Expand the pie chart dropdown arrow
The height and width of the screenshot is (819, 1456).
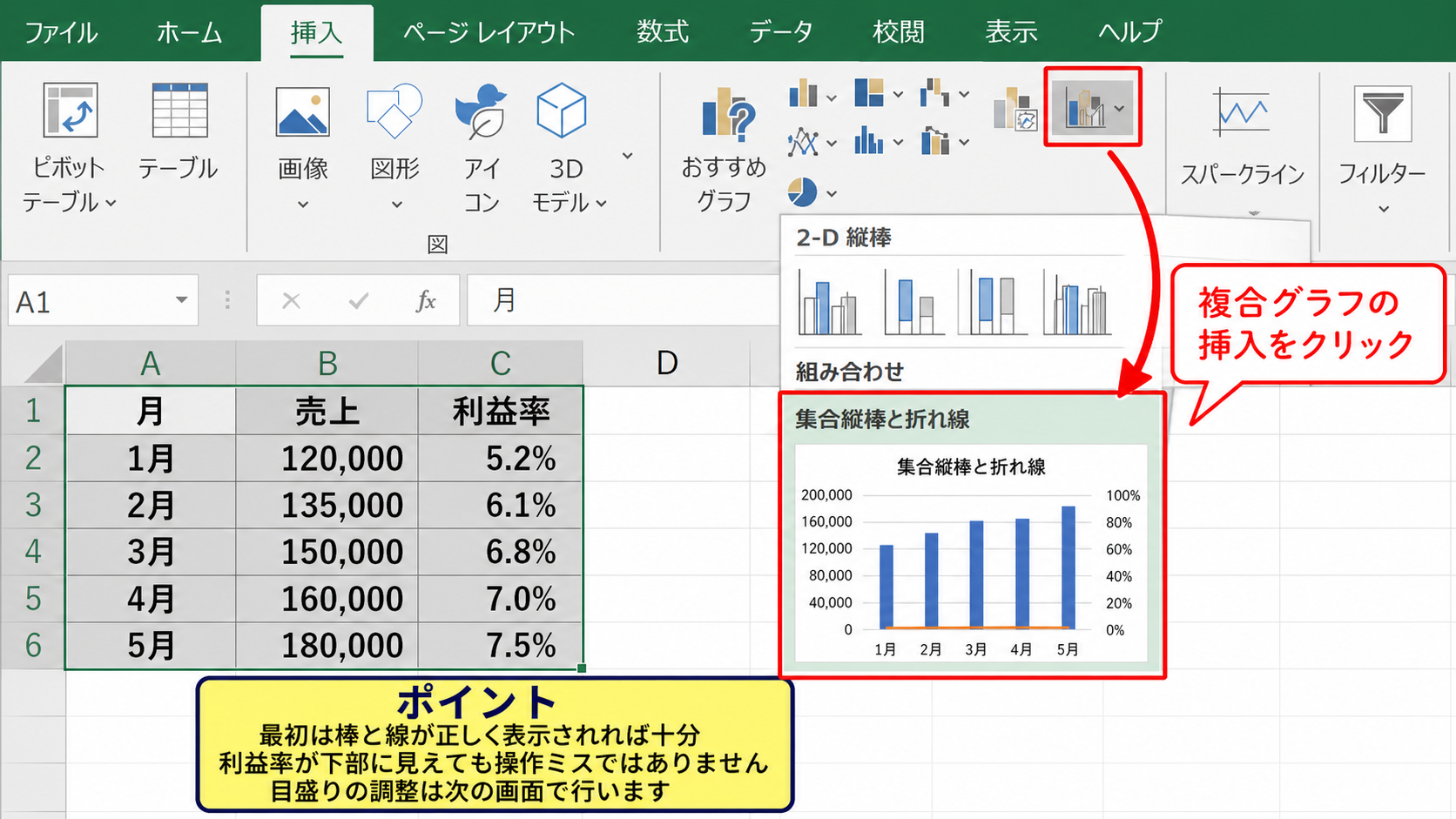click(x=832, y=194)
